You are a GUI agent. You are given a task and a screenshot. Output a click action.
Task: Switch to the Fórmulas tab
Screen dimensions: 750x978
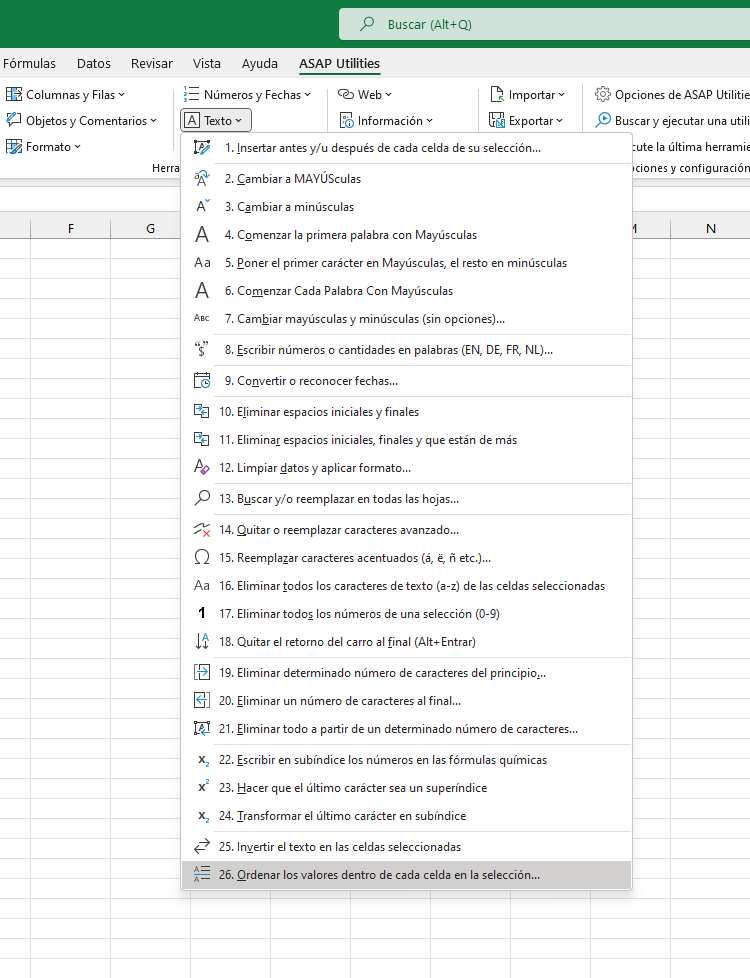[x=29, y=64]
